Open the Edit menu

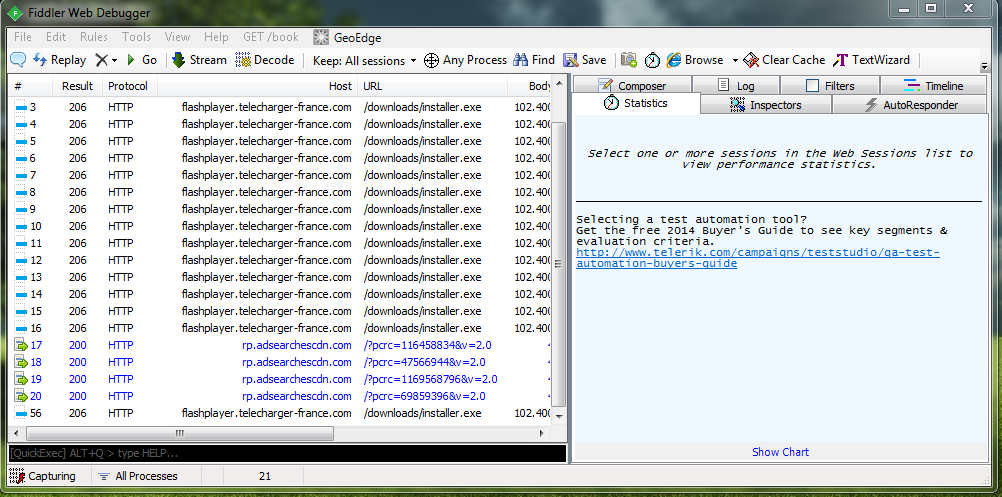click(x=56, y=37)
